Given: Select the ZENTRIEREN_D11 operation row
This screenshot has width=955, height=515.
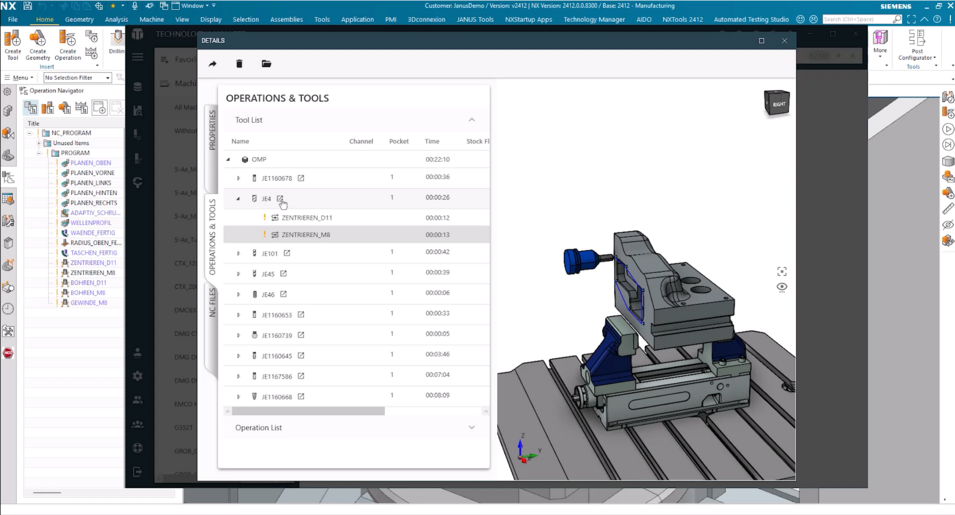Looking at the screenshot, I should pyautogui.click(x=356, y=217).
